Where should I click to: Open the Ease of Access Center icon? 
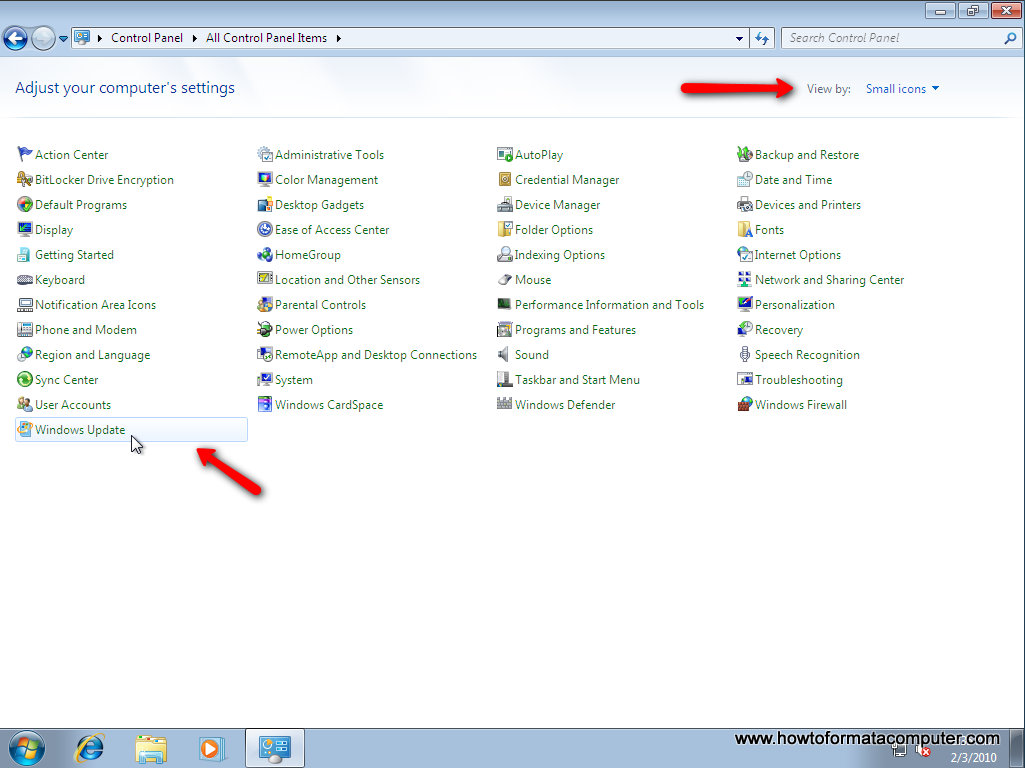pos(265,229)
